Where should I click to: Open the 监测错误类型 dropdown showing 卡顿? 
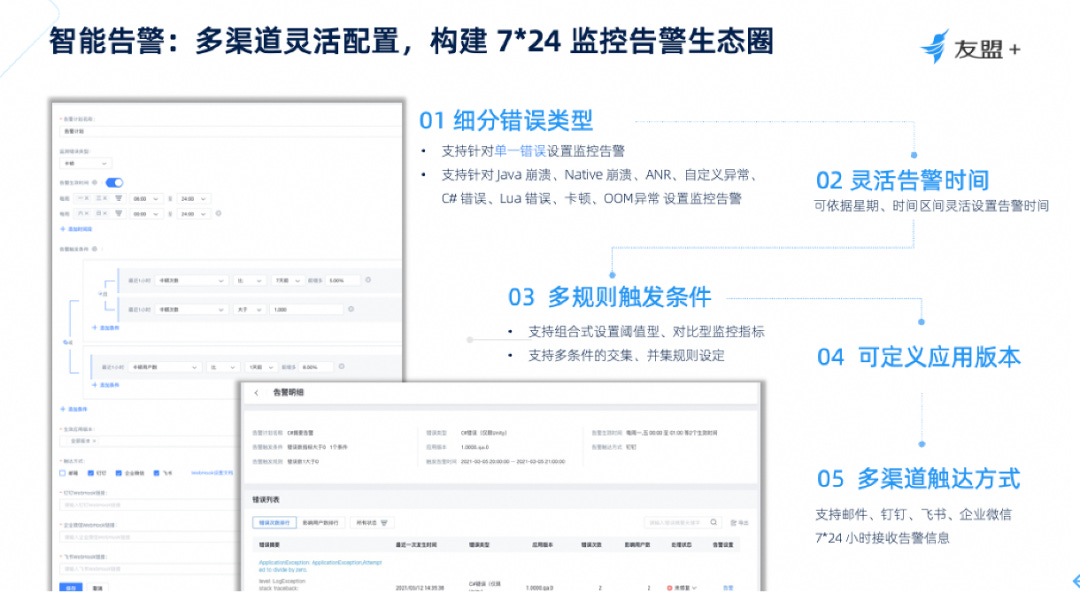85,163
